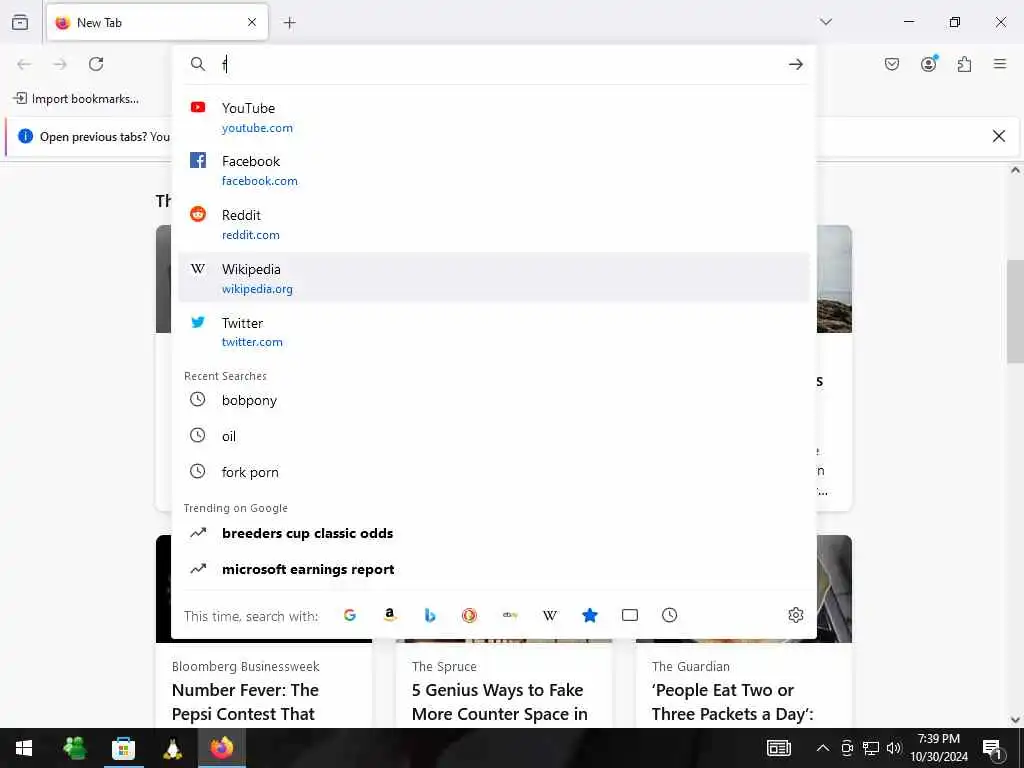The height and width of the screenshot is (768, 1024).
Task: Click the page vertical scrollbar thumb
Action: point(1015,312)
